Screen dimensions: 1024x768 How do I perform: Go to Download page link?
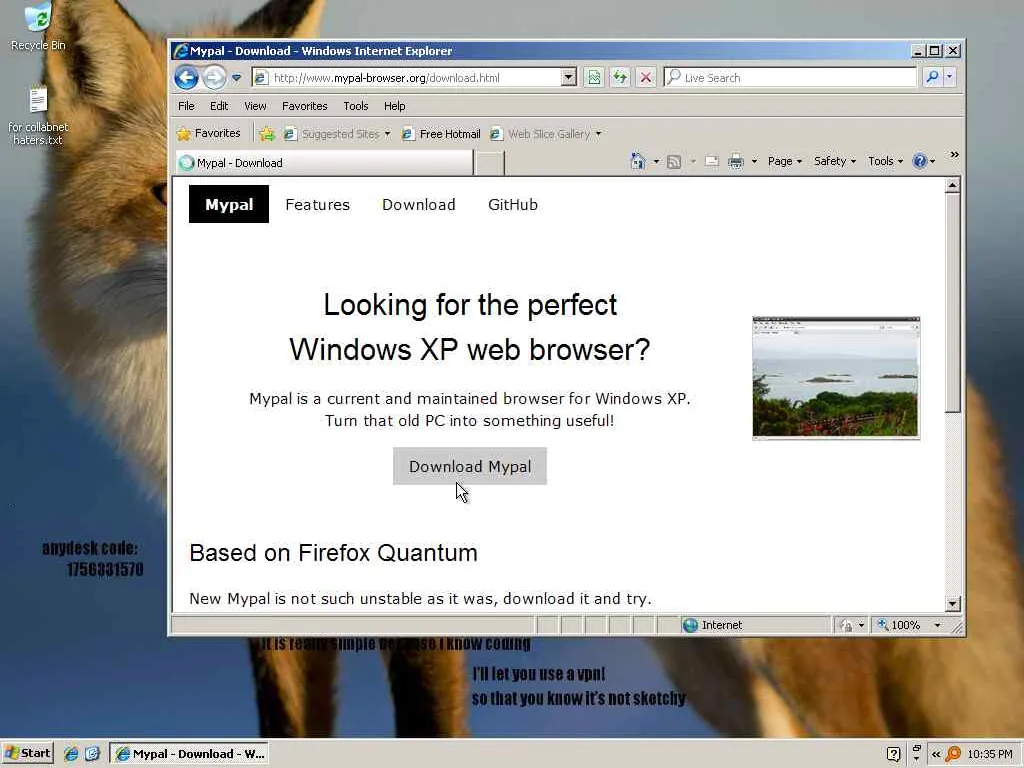(x=419, y=204)
